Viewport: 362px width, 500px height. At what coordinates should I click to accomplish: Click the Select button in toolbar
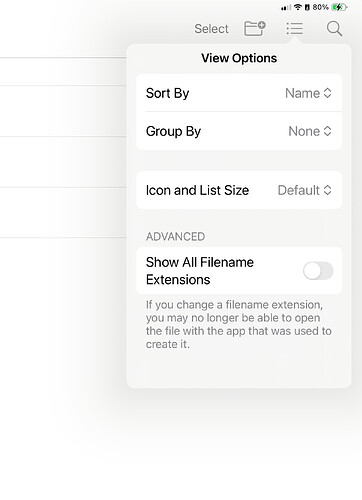[x=211, y=29]
